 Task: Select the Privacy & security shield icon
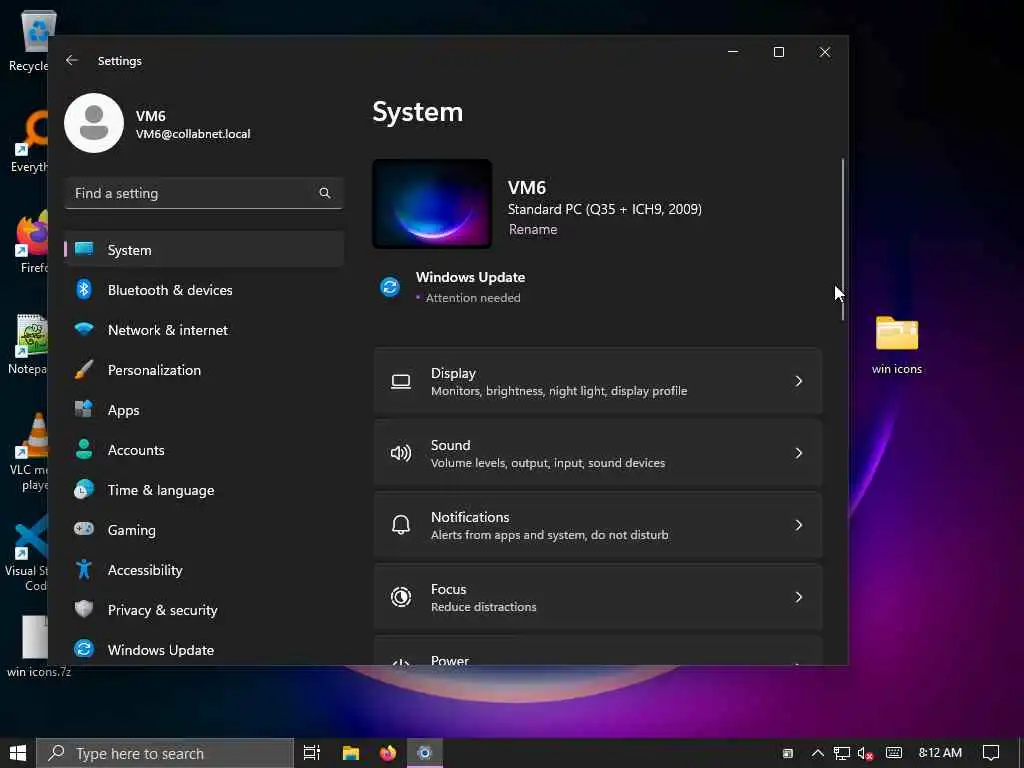[x=84, y=609]
